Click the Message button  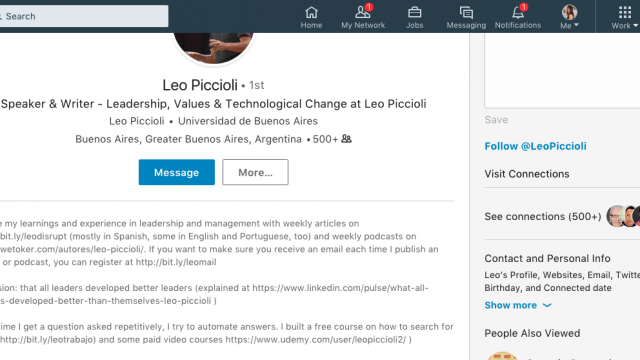pos(177,172)
